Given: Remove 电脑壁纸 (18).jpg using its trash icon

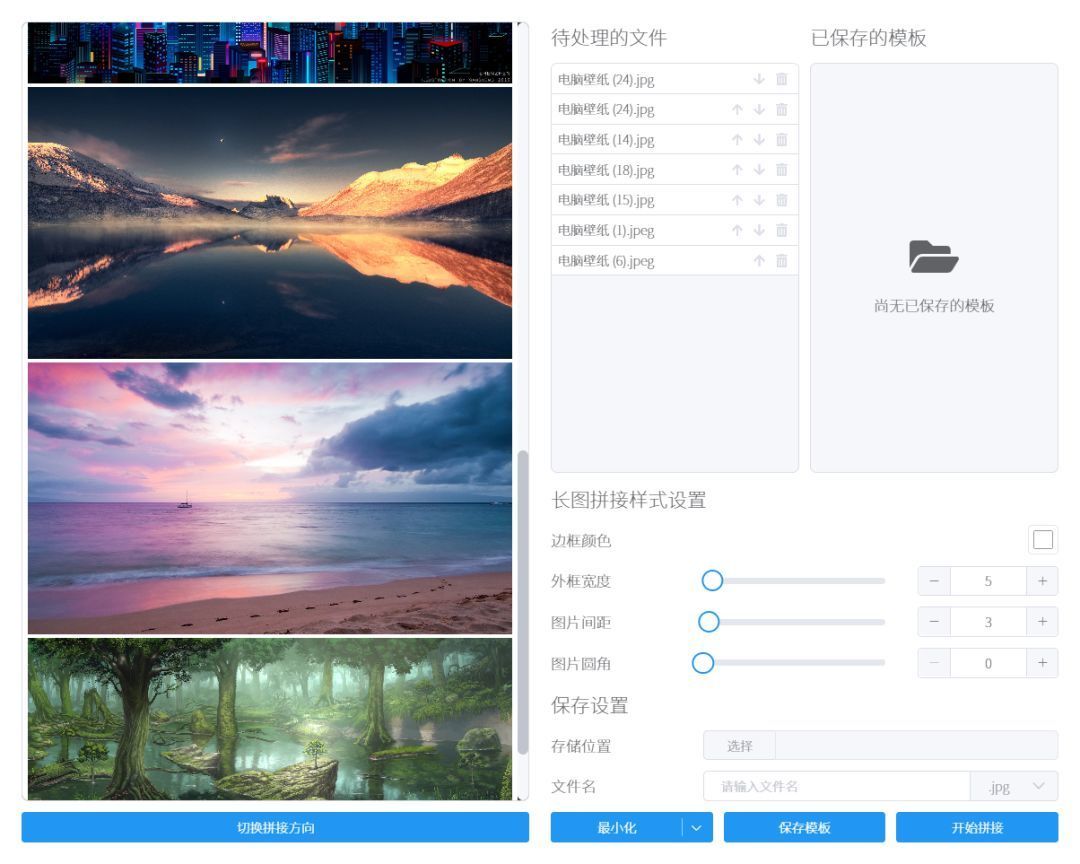Looking at the screenshot, I should click(781, 169).
